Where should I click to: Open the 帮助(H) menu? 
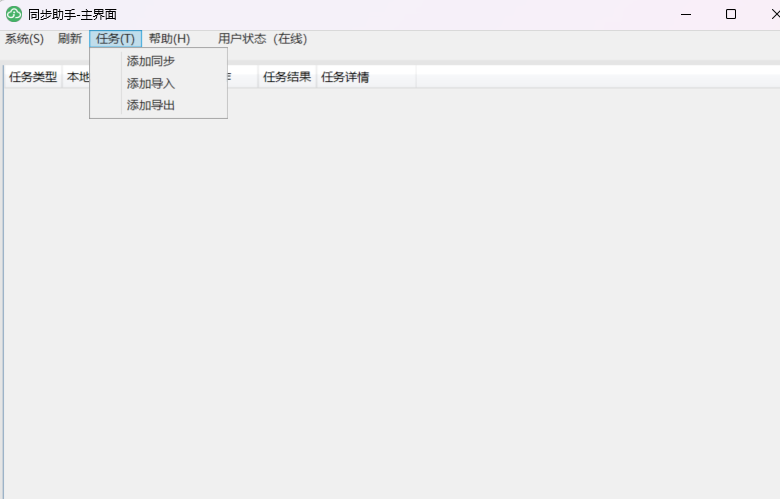pyautogui.click(x=169, y=39)
